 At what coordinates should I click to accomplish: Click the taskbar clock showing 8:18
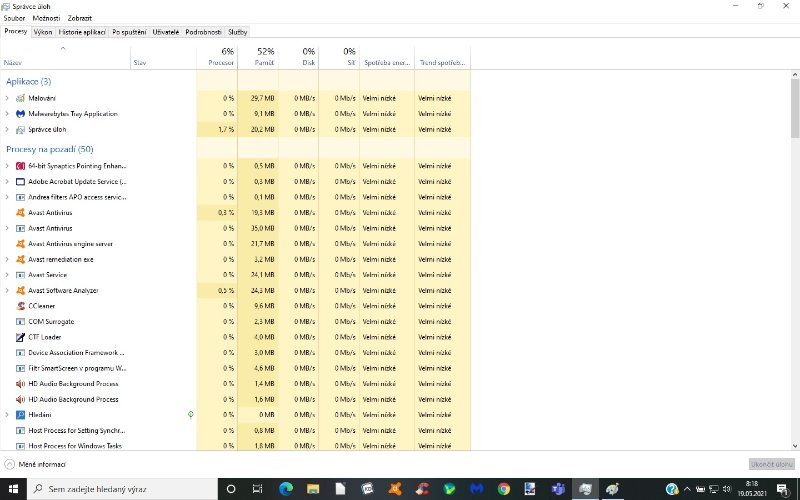pos(752,489)
